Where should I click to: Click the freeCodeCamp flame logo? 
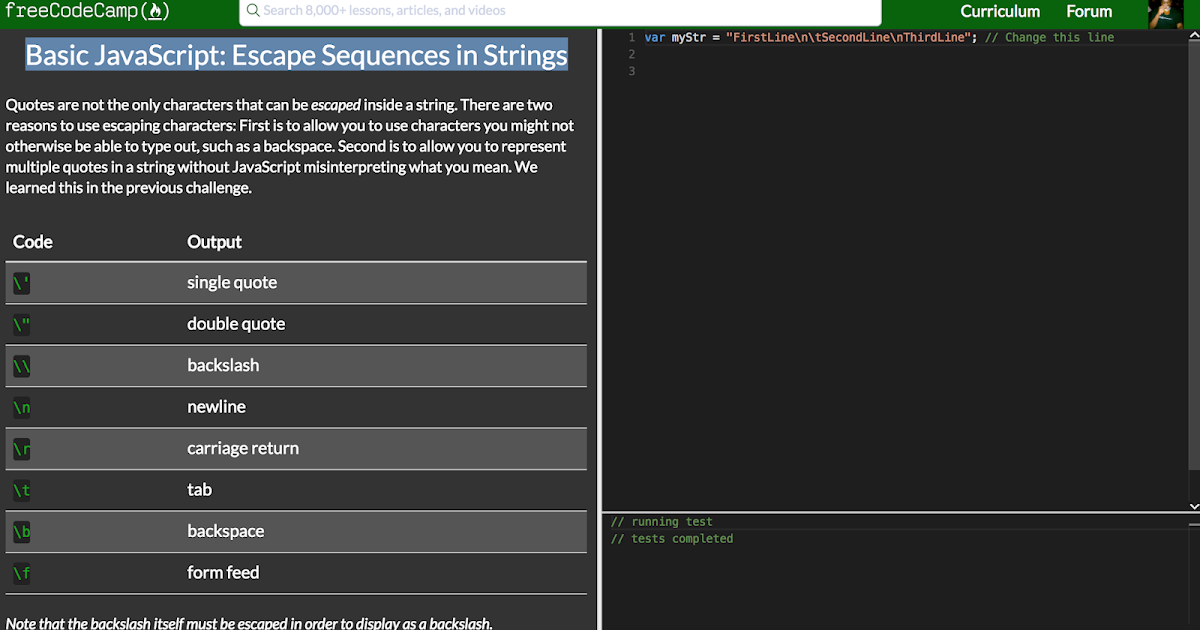153,12
